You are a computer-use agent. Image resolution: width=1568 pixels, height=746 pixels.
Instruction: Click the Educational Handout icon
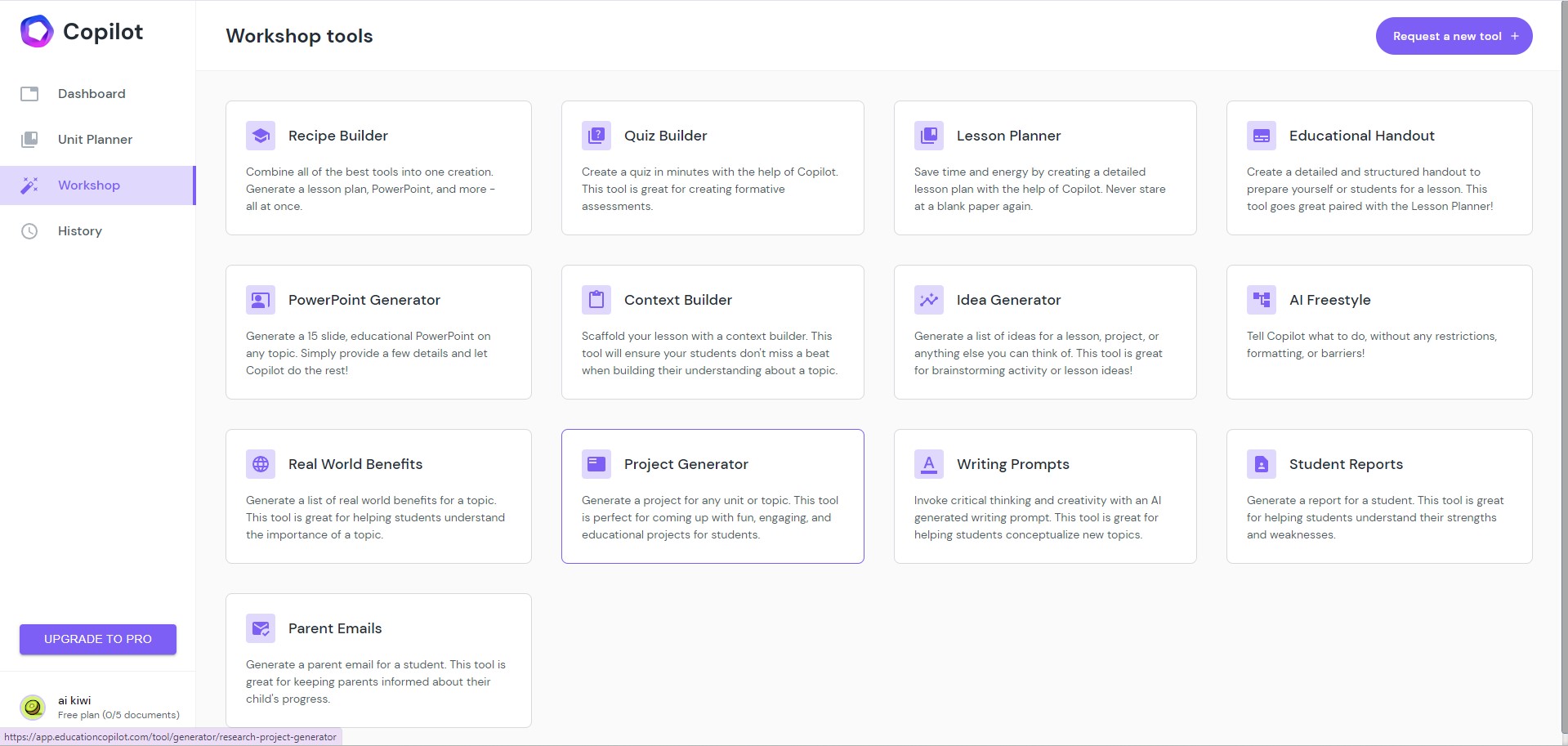click(1262, 136)
